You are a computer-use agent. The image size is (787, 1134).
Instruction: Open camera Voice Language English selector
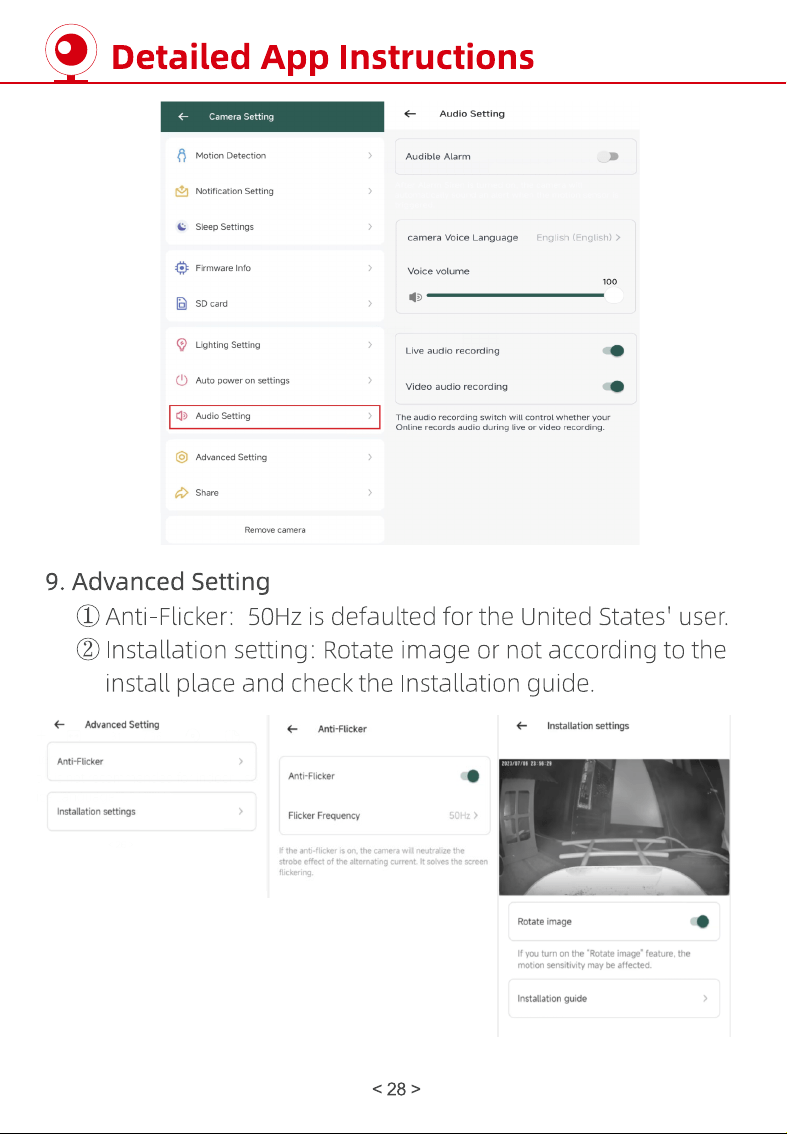578,237
